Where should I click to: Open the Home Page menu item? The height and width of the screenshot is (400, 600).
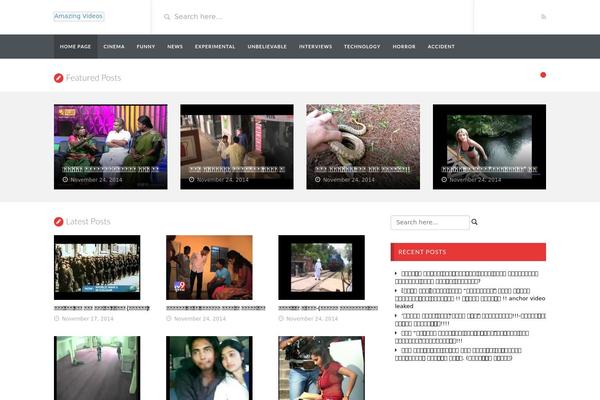(75, 47)
